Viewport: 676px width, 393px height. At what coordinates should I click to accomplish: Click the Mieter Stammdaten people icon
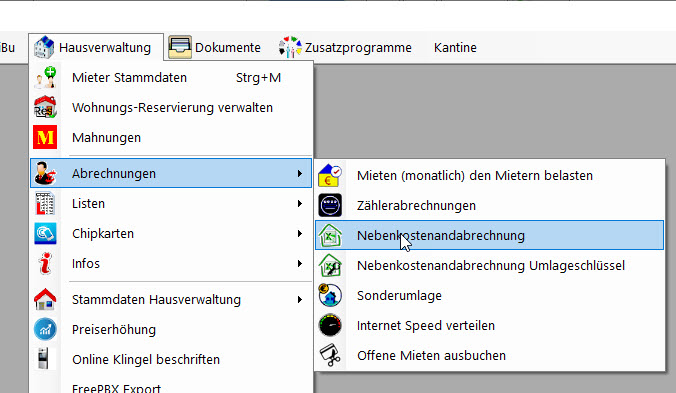45,78
